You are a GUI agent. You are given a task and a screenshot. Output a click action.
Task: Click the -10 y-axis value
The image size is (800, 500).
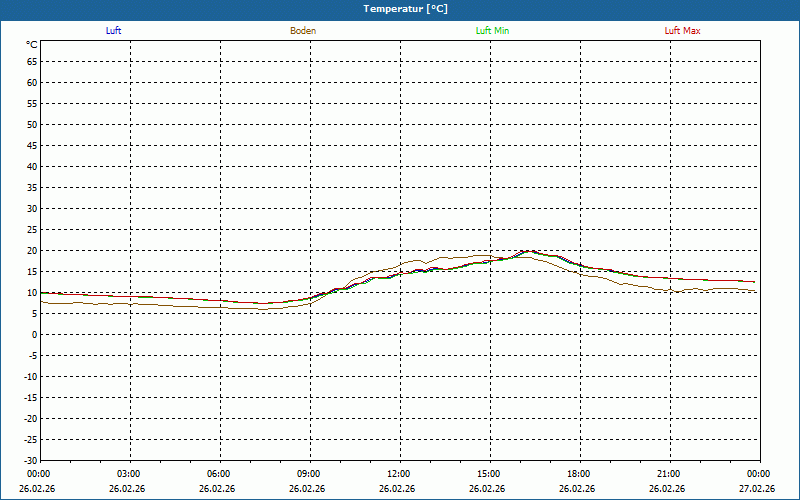point(31,377)
